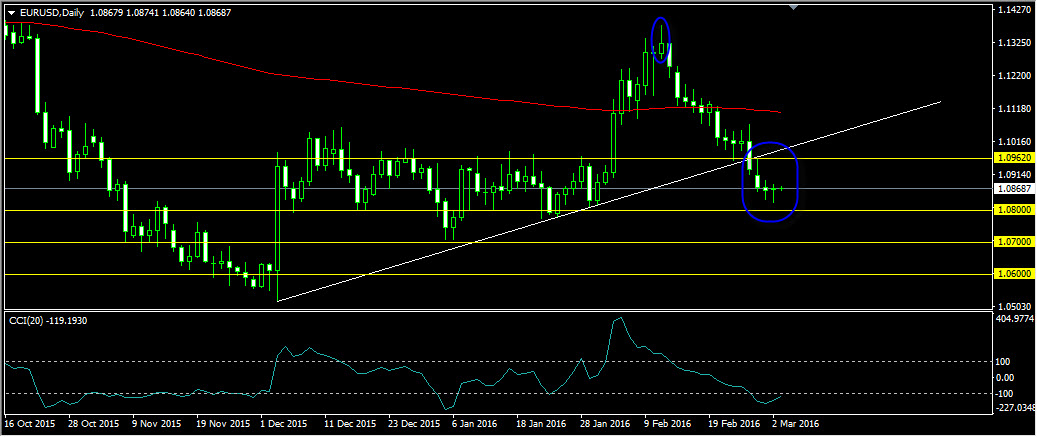Image resolution: width=1037 pixels, height=437 pixels.
Task: Click the 9 Nov 2015 date label
Action: coord(157,422)
